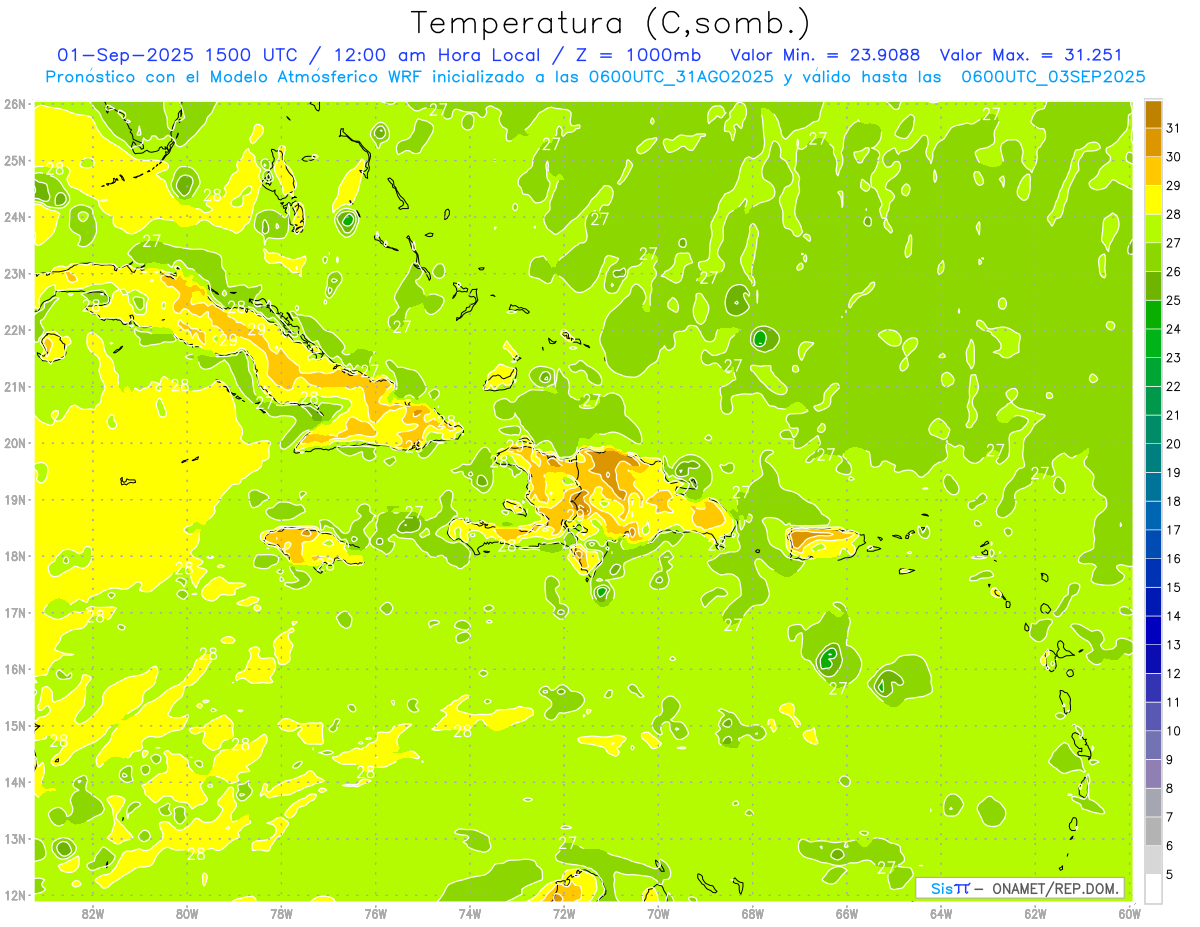Click the 25N latitude axis label
The width and height of the screenshot is (1200, 927).
point(14,161)
